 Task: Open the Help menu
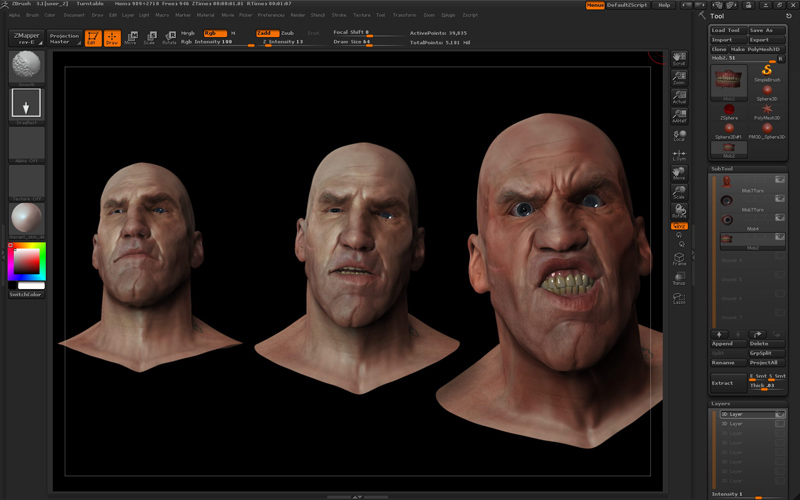tap(664, 5)
